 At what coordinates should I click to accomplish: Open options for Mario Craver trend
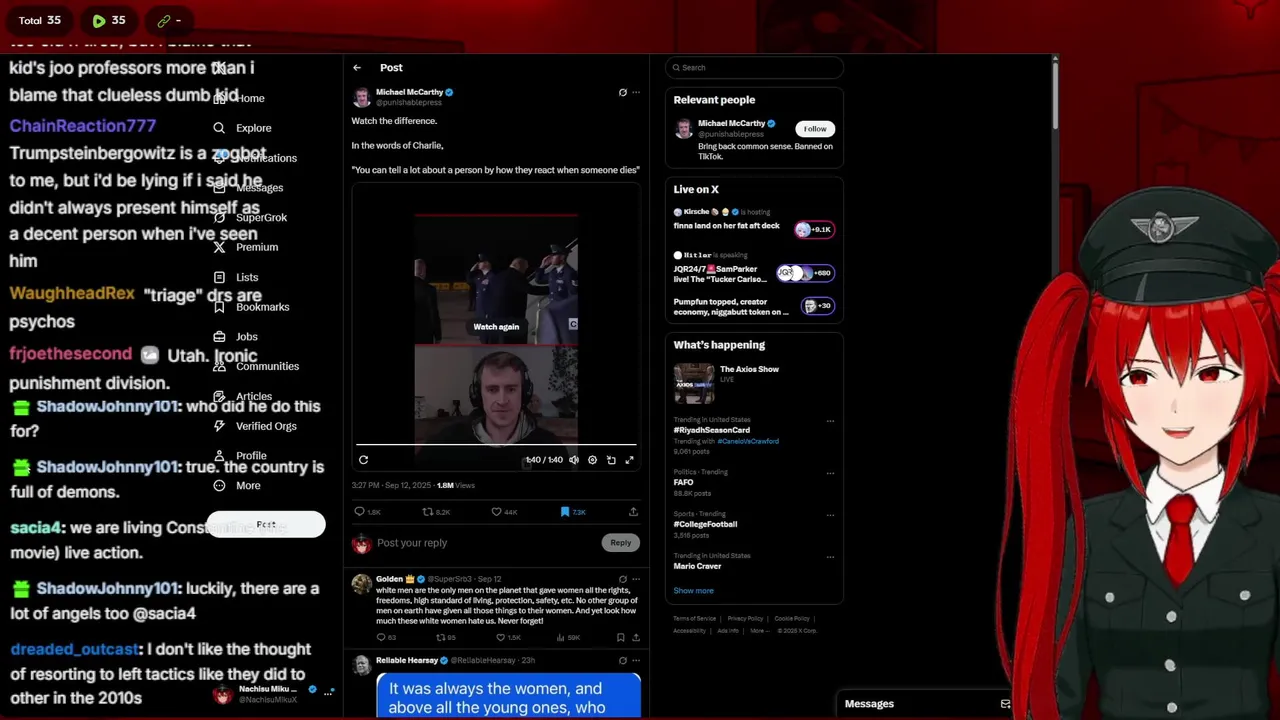pos(830,557)
